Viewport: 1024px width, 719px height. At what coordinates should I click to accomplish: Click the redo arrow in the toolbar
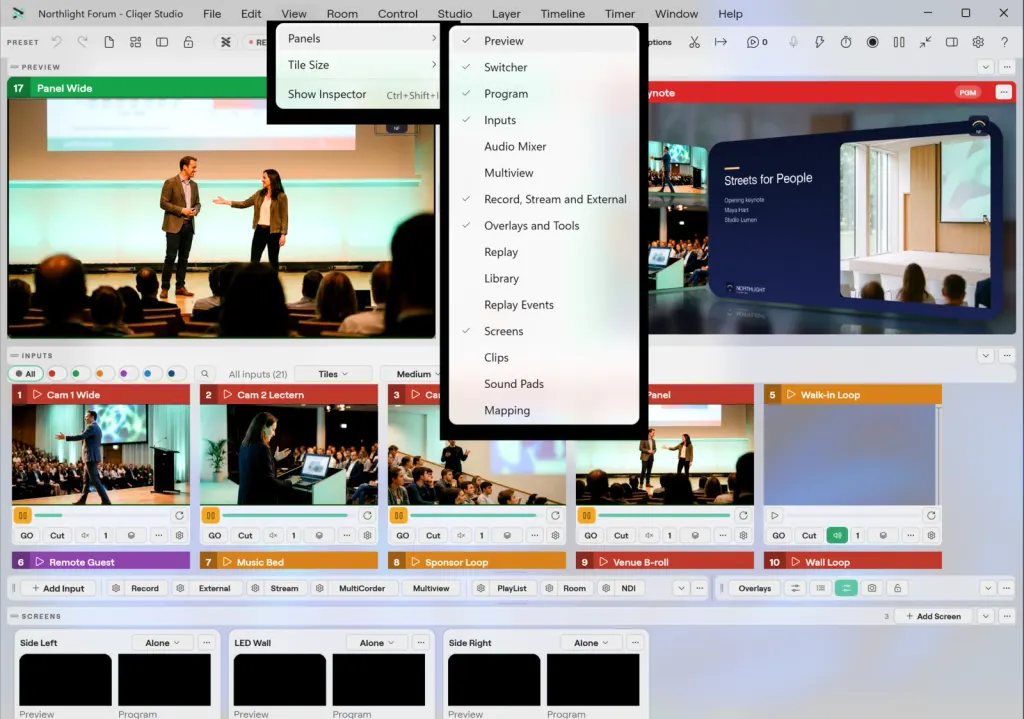[x=82, y=42]
